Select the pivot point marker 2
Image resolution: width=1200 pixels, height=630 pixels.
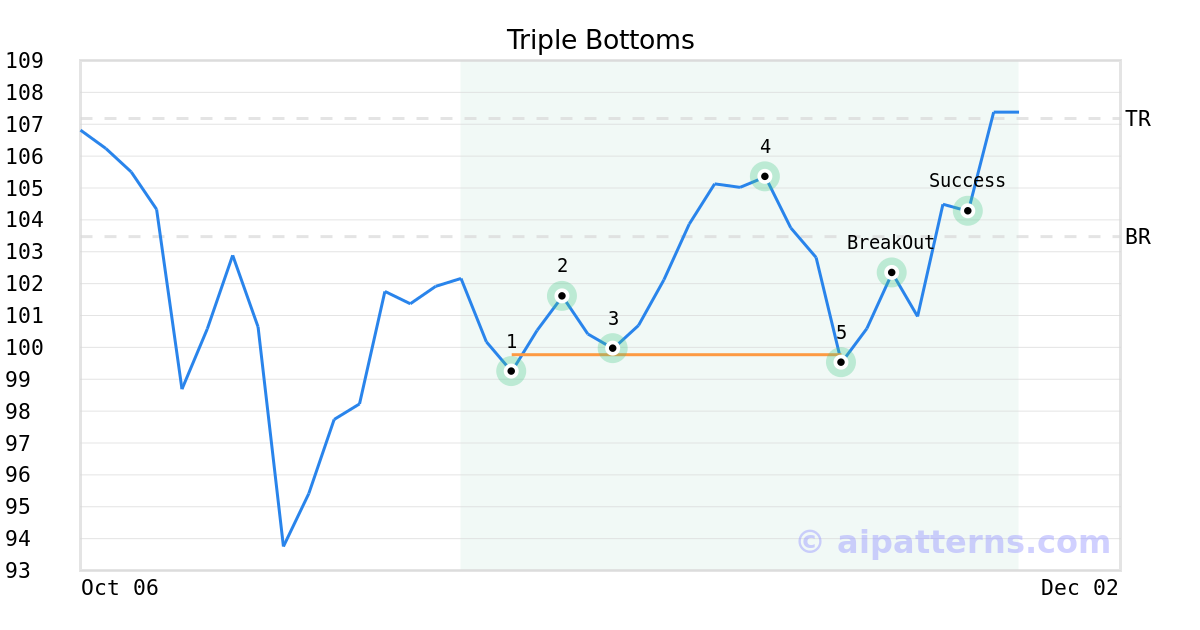[562, 295]
